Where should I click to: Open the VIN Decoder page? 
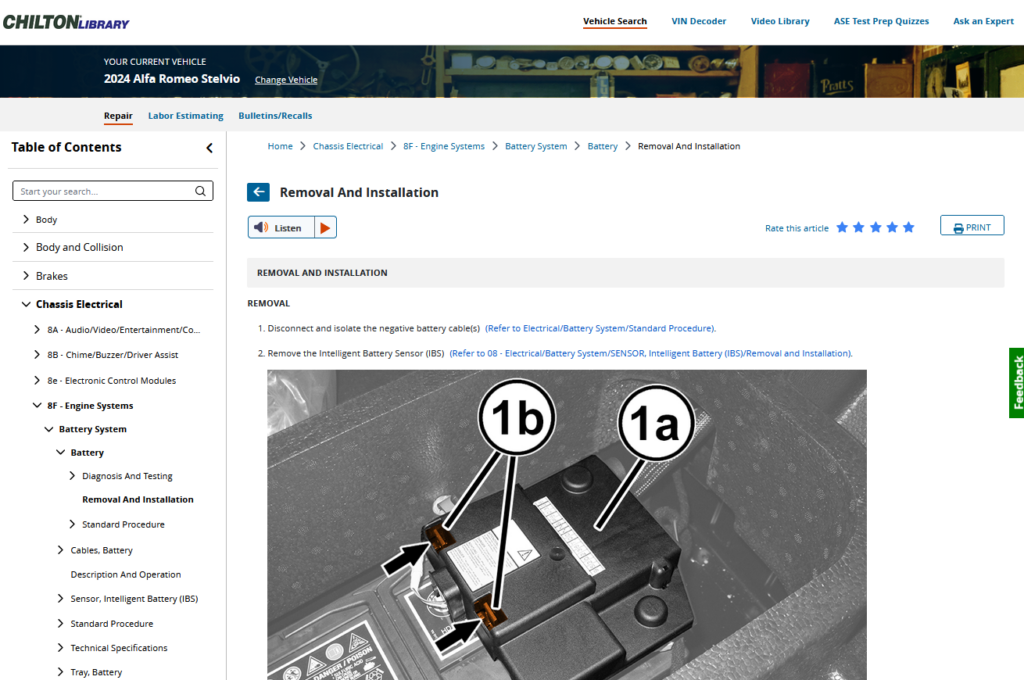click(699, 22)
